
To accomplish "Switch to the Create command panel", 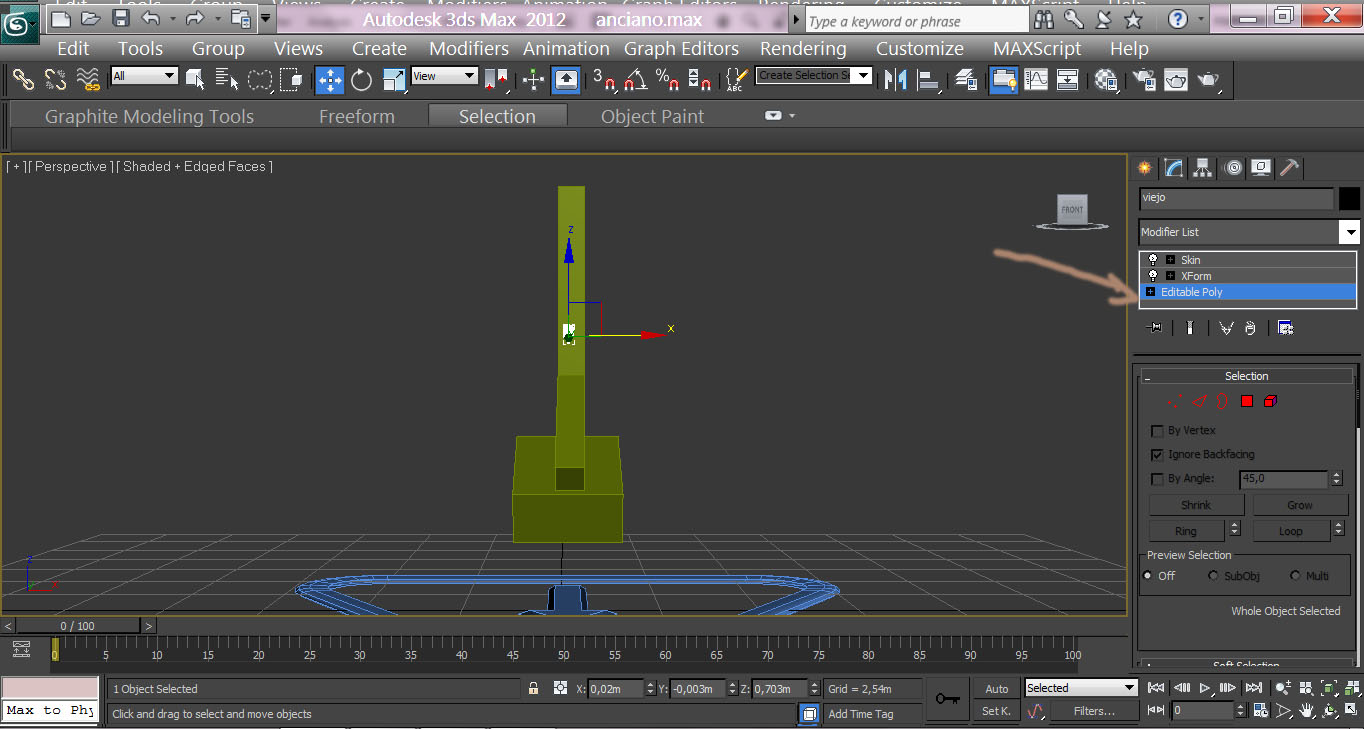I will pyautogui.click(x=1145, y=167).
